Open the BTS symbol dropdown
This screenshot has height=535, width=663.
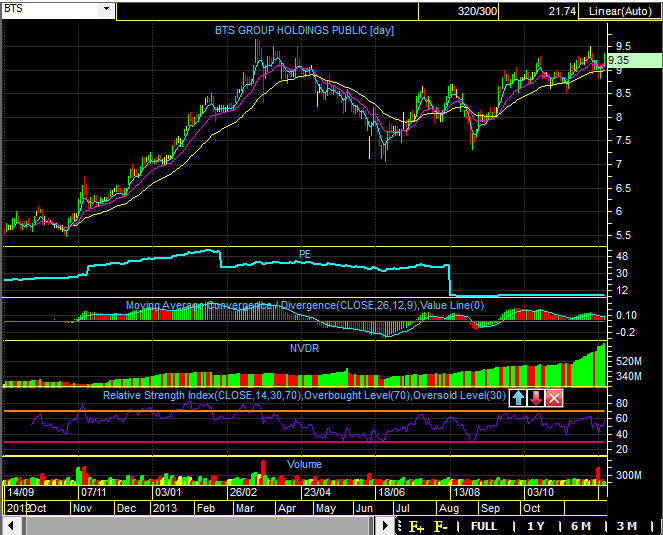tap(107, 9)
